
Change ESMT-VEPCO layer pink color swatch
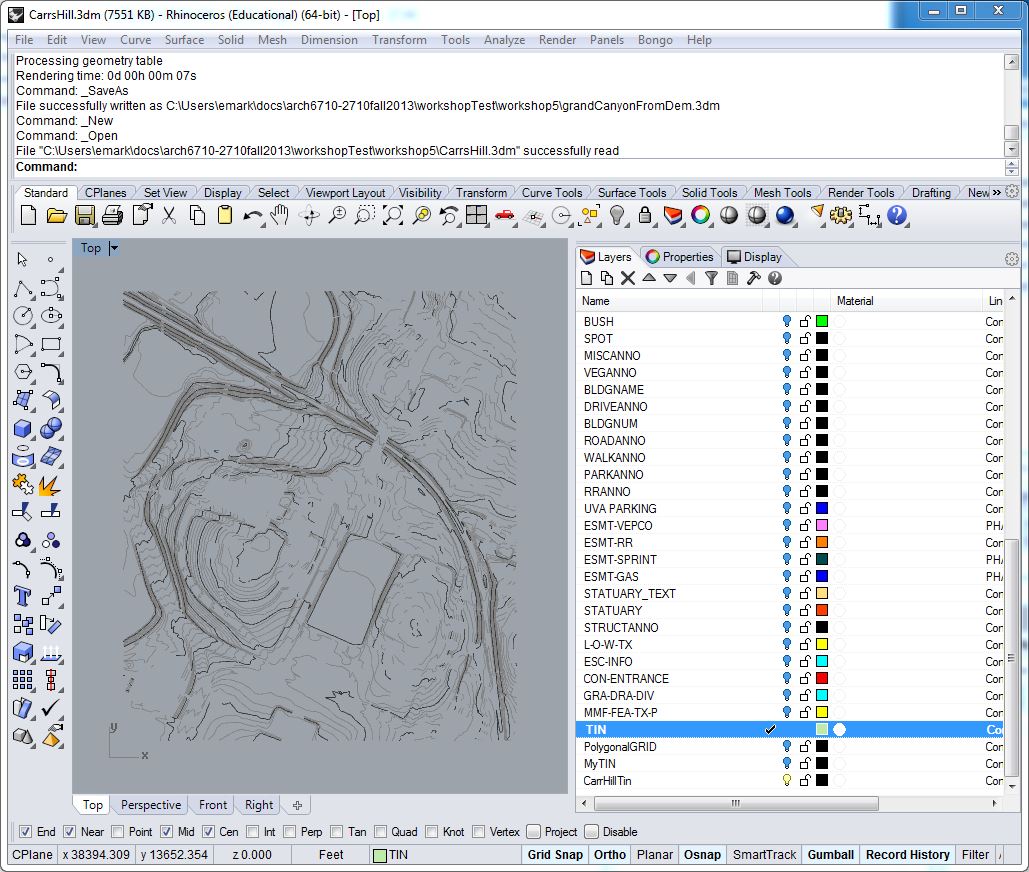click(x=822, y=525)
